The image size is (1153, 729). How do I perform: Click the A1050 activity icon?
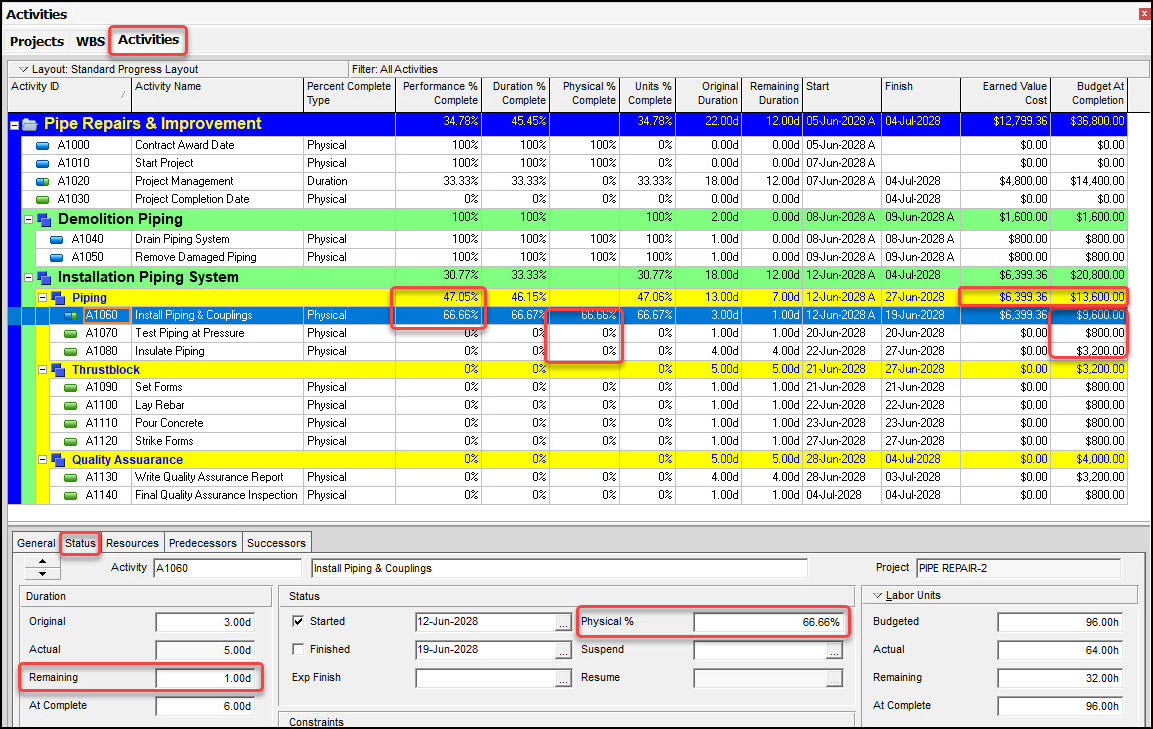(57, 257)
